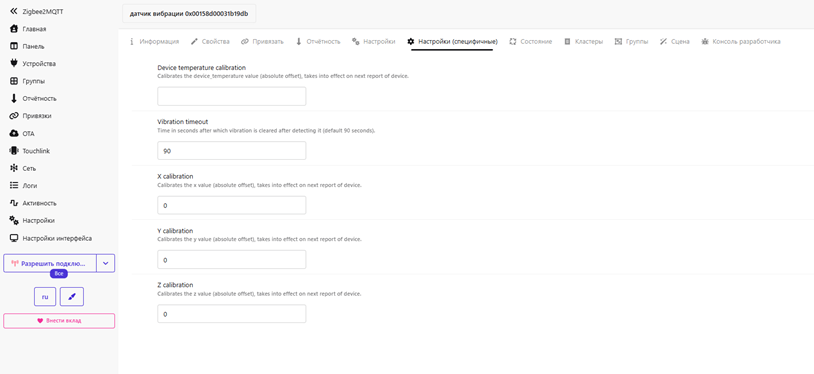Open the Touchlink icon in sidebar
The image size is (814, 374).
(x=14, y=151)
